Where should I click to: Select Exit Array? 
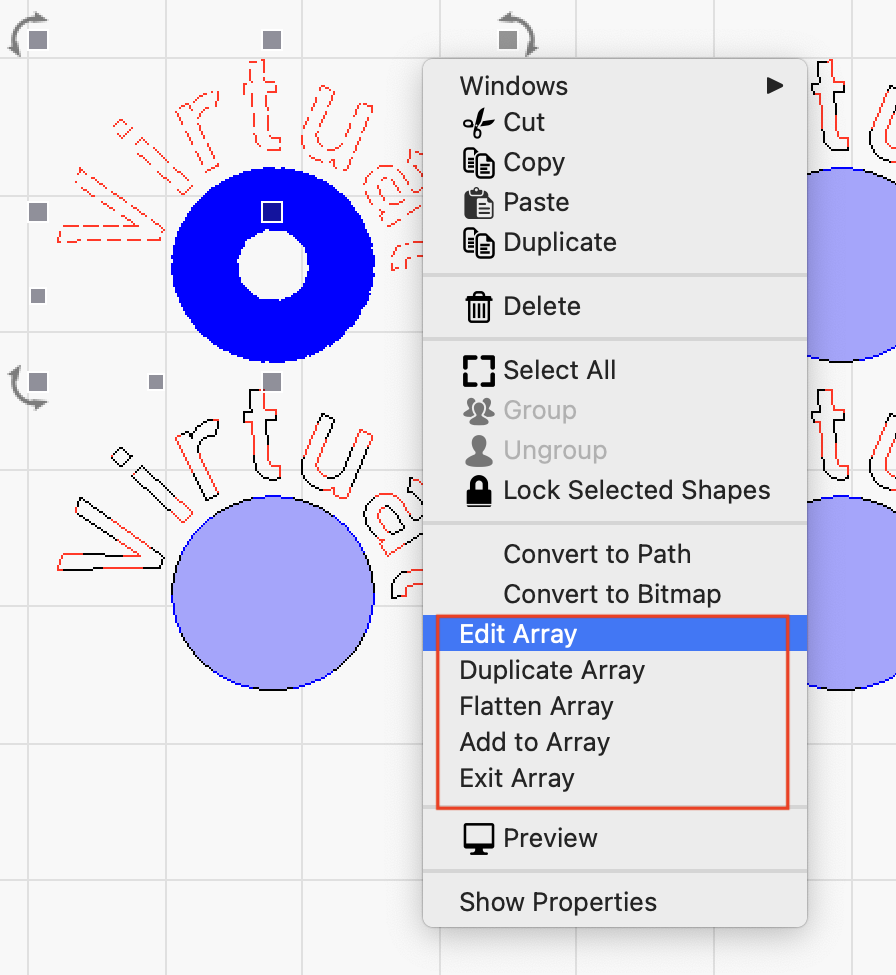(516, 778)
